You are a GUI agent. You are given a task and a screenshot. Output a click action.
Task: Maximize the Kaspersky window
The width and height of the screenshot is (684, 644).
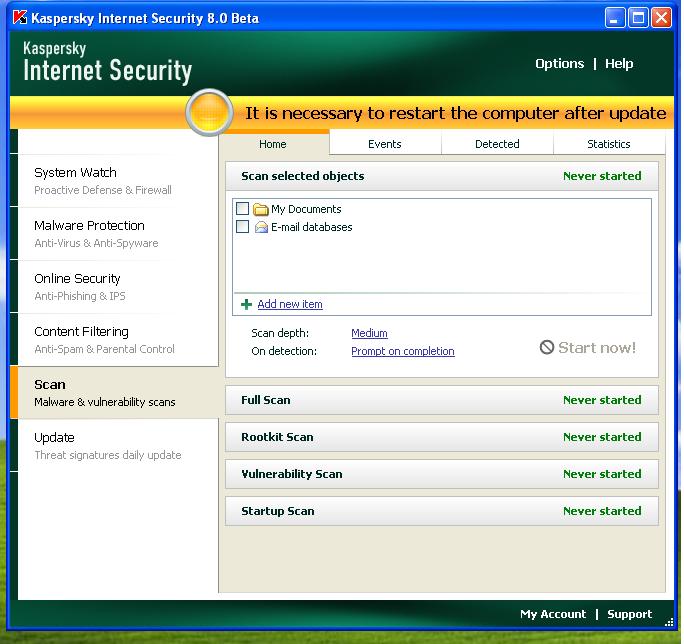(x=638, y=18)
